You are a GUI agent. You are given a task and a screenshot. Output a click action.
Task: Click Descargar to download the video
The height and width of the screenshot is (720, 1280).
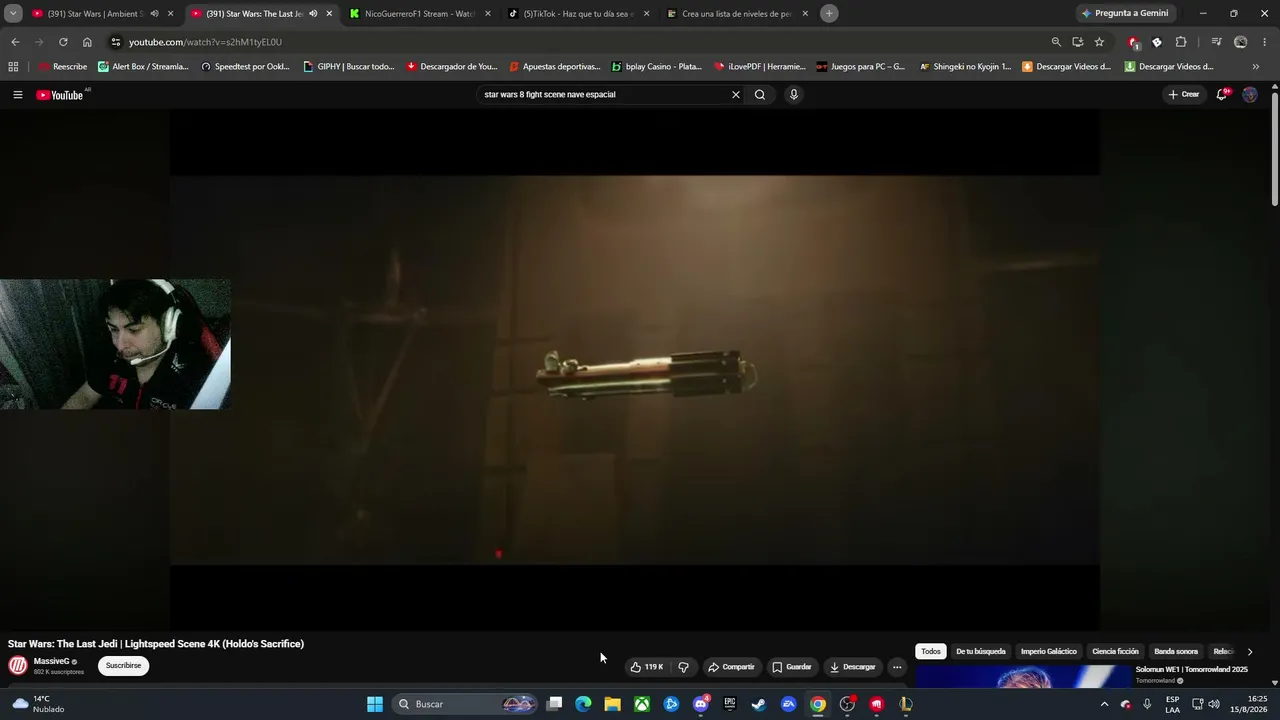coord(852,667)
